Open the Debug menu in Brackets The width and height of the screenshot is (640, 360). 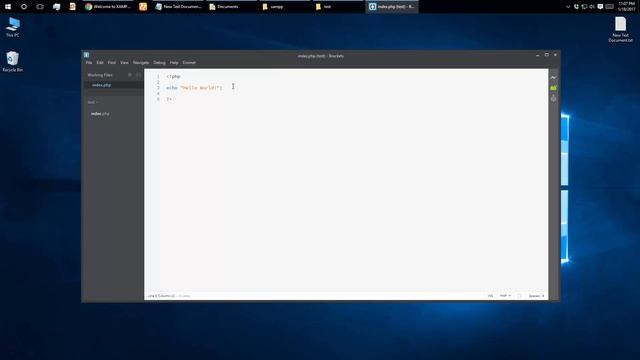point(159,62)
